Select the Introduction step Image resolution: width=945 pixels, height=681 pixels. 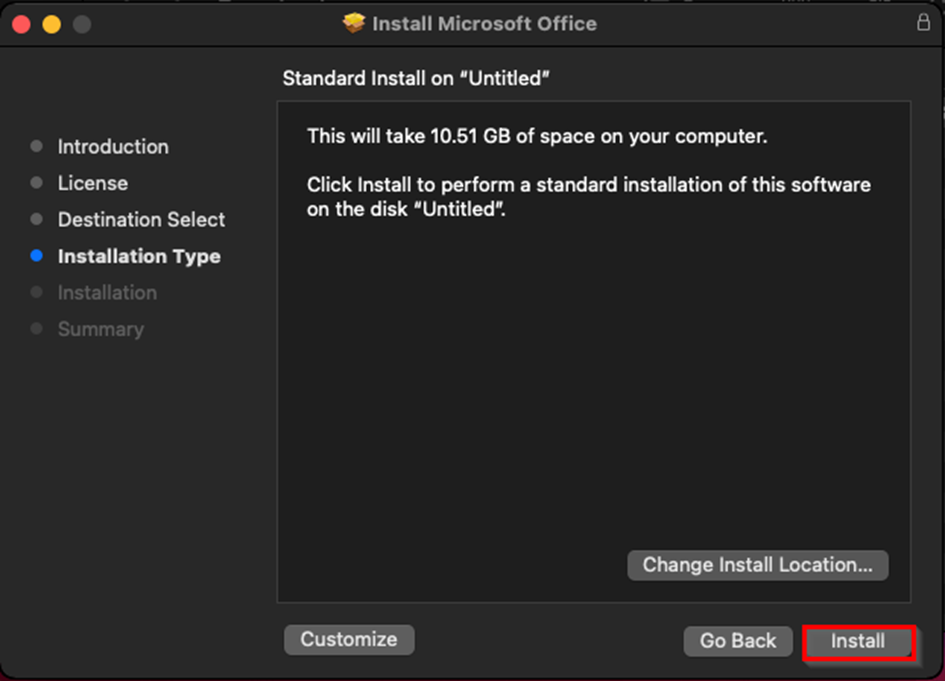(x=113, y=146)
